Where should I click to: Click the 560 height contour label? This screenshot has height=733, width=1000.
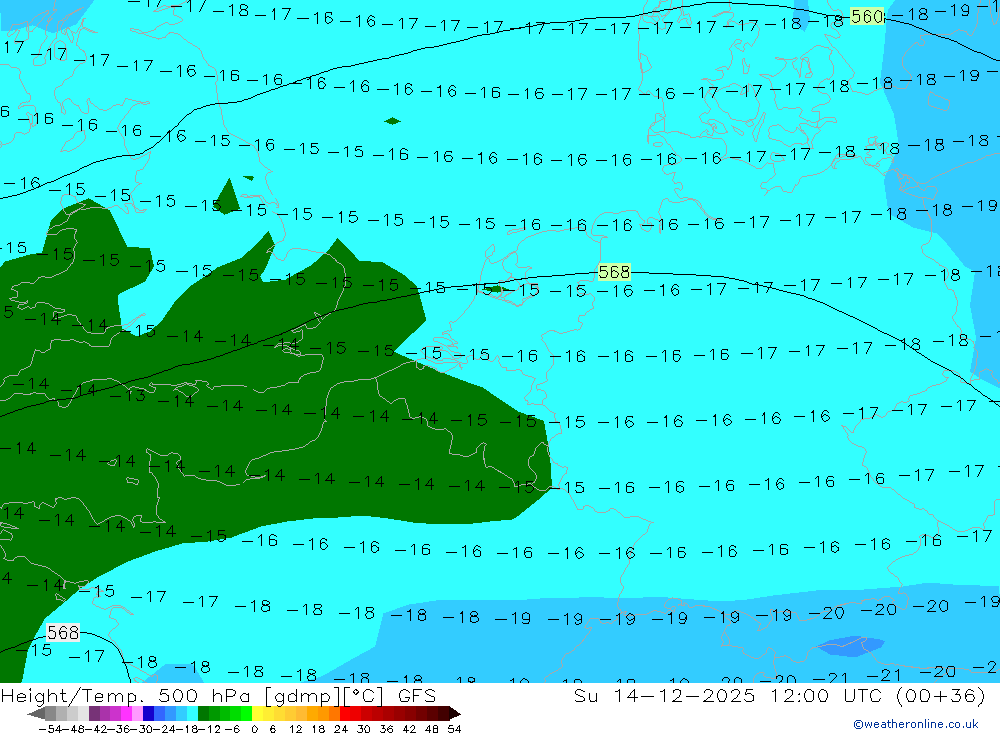(867, 17)
